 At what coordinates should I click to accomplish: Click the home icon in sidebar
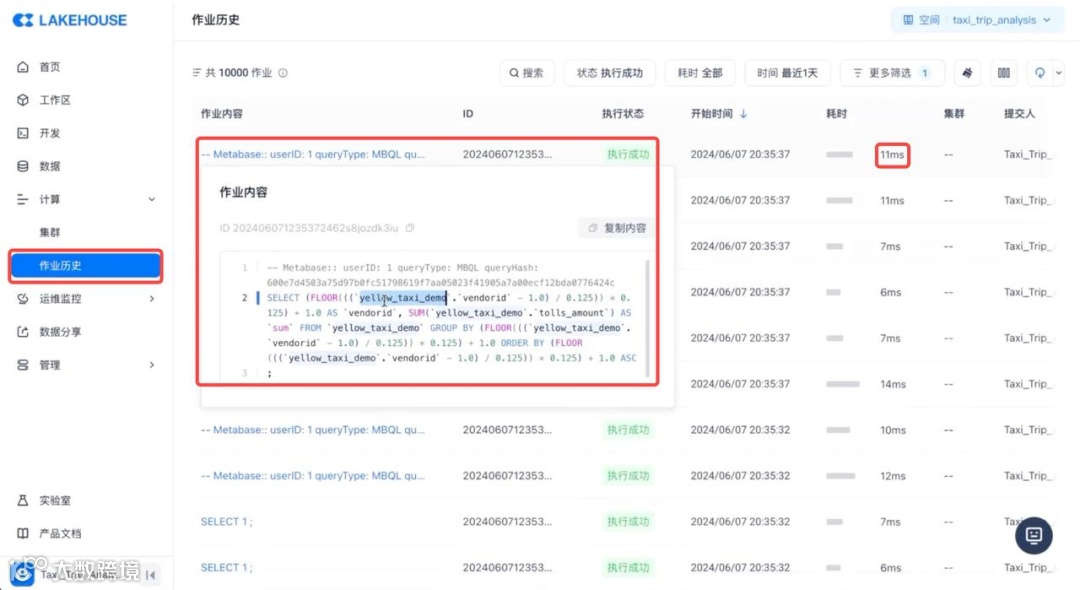(23, 67)
